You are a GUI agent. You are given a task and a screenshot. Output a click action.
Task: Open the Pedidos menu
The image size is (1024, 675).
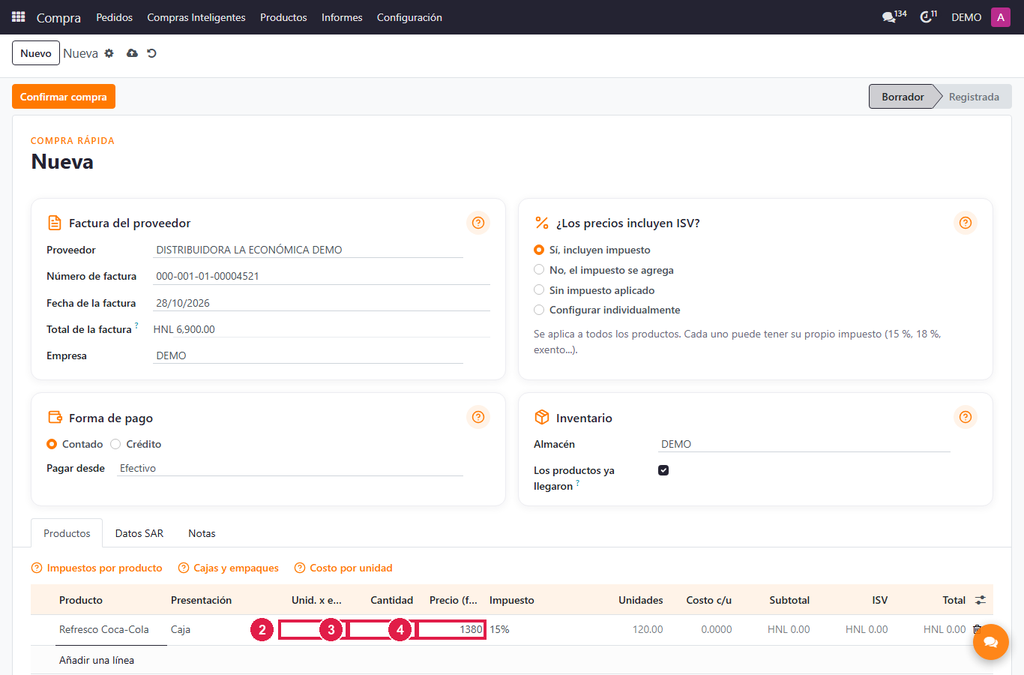pyautogui.click(x=114, y=17)
